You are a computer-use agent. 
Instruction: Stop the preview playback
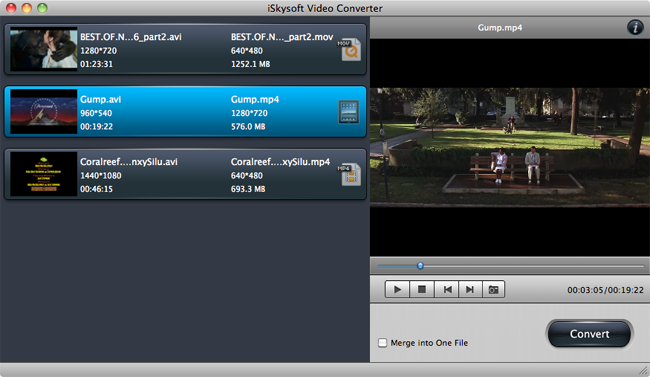point(422,289)
